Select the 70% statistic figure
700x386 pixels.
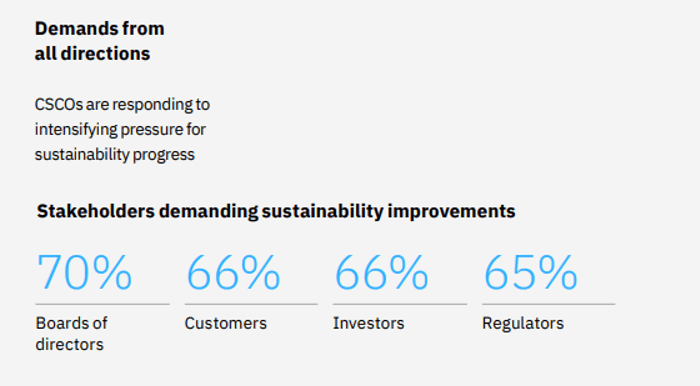pyautogui.click(x=84, y=272)
